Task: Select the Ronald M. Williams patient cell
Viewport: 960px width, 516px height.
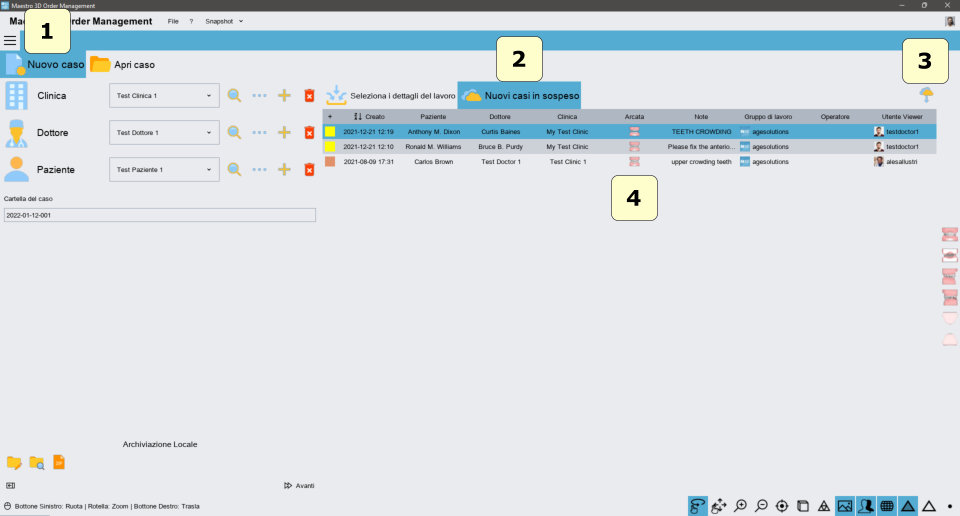Action: click(x=433, y=147)
